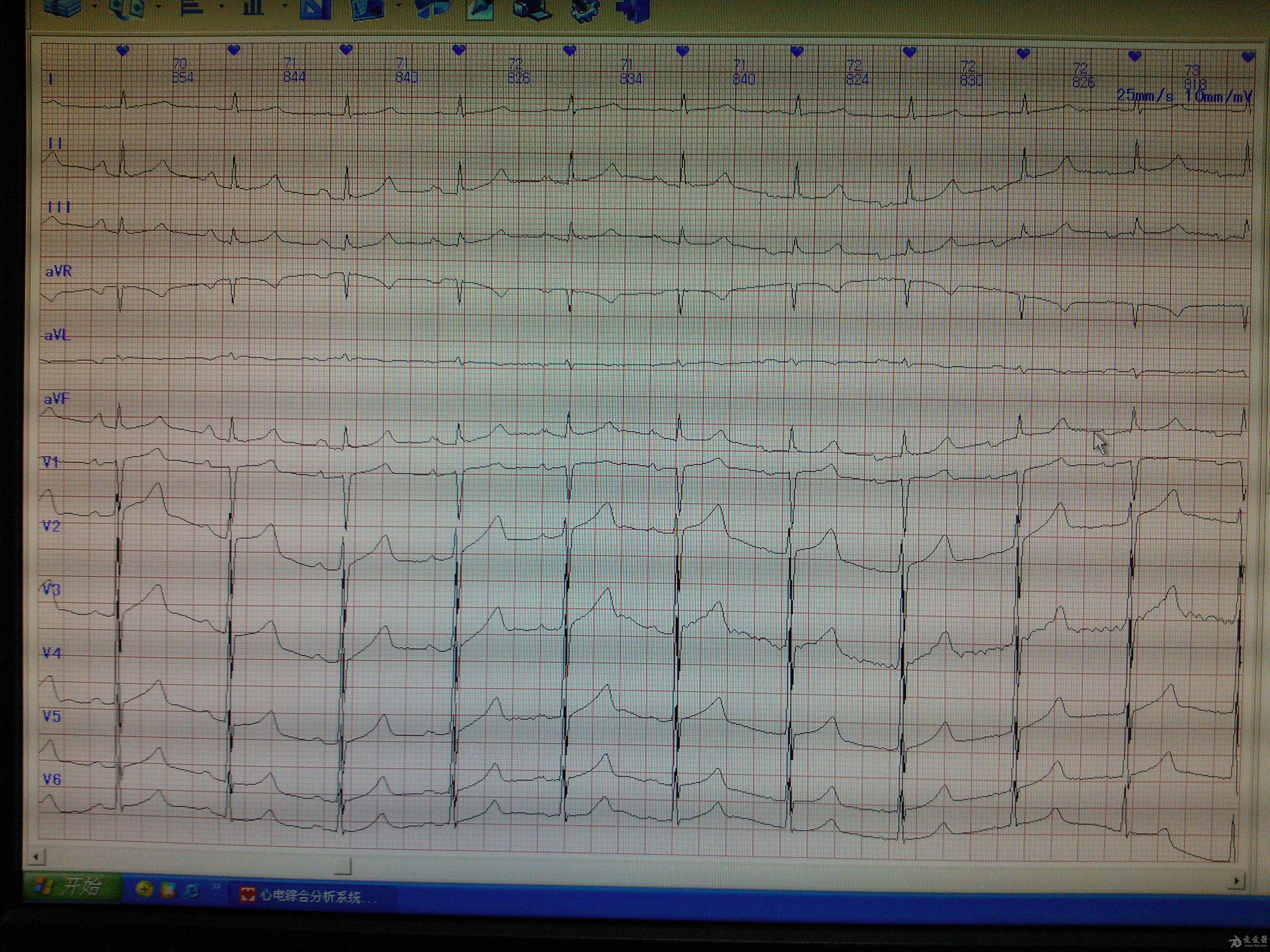Click the V1 lead label
The height and width of the screenshot is (952, 1270).
click(51, 461)
